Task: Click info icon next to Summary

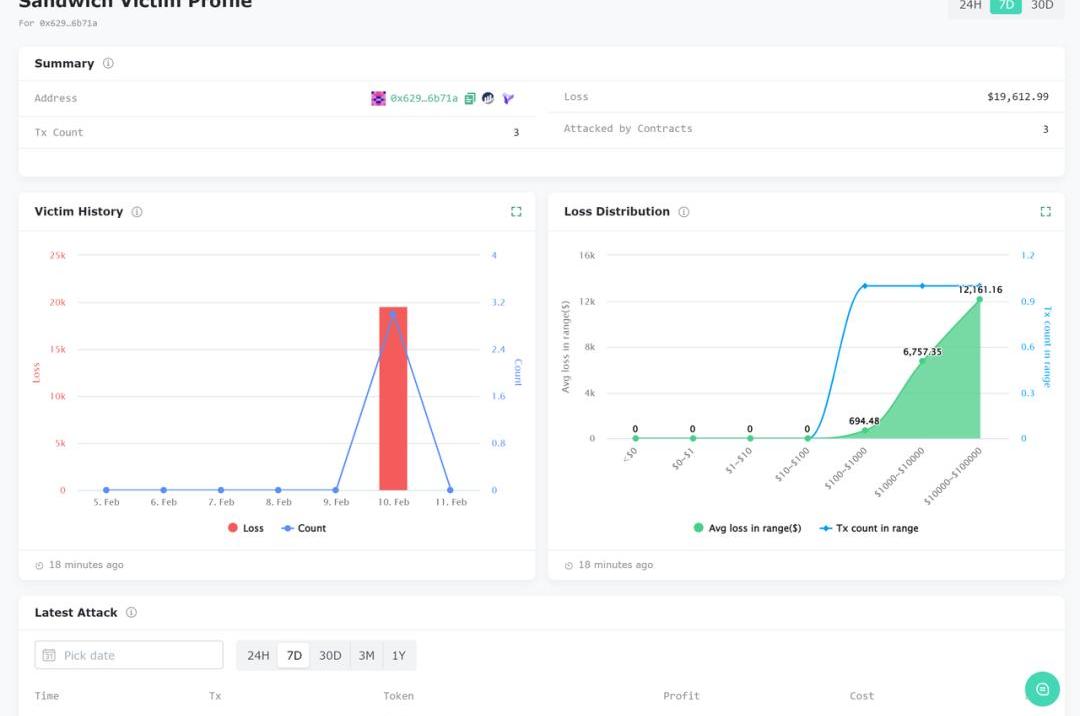Action: coord(108,63)
